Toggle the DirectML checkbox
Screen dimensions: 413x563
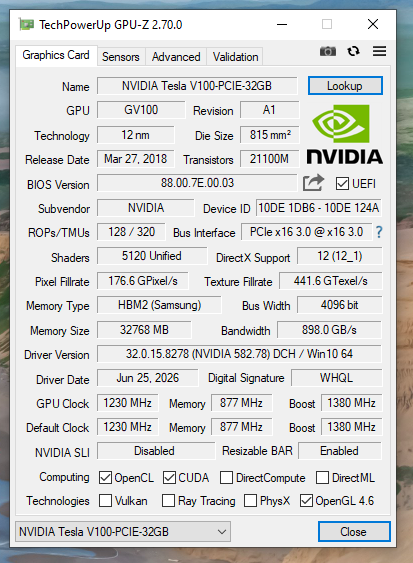pos(322,478)
